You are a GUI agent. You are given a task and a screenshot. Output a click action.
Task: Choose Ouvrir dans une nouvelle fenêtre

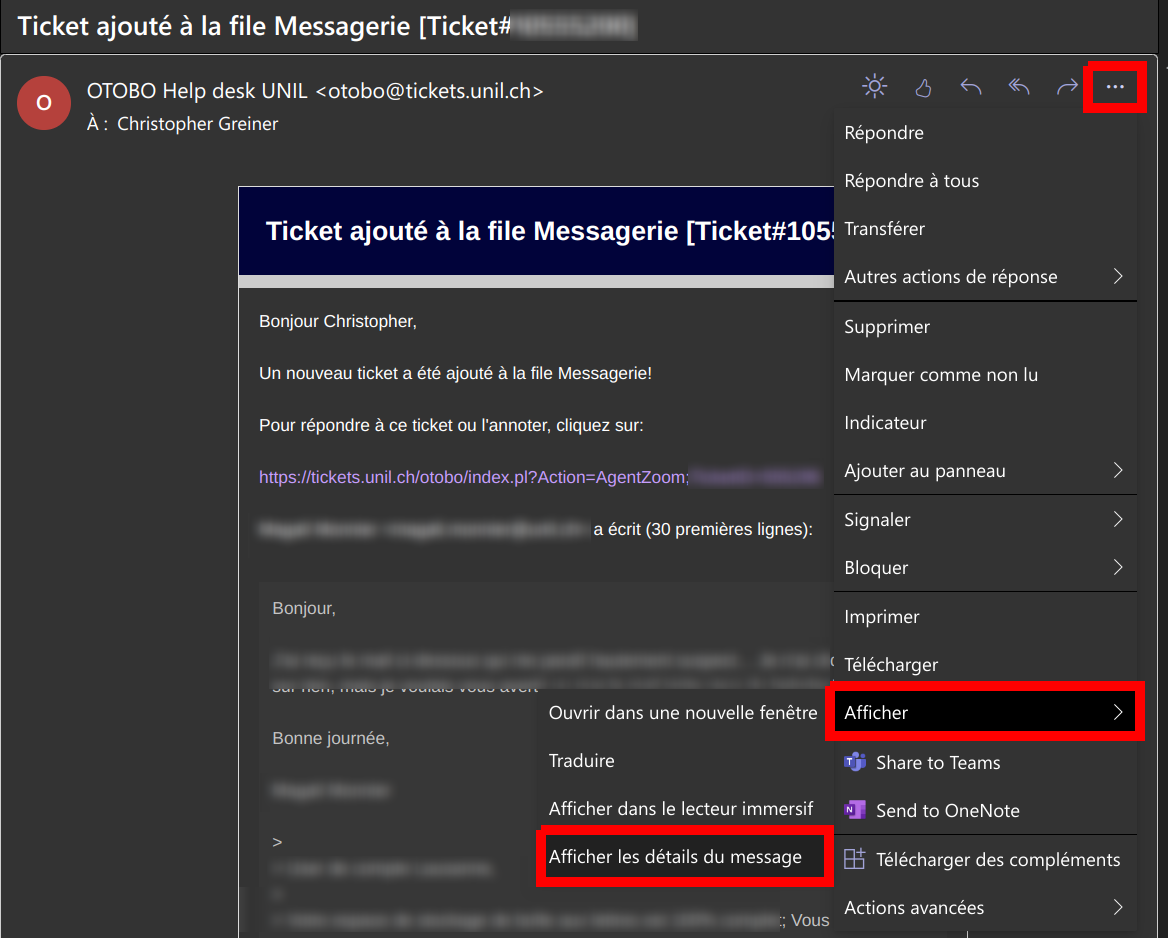[683, 713]
